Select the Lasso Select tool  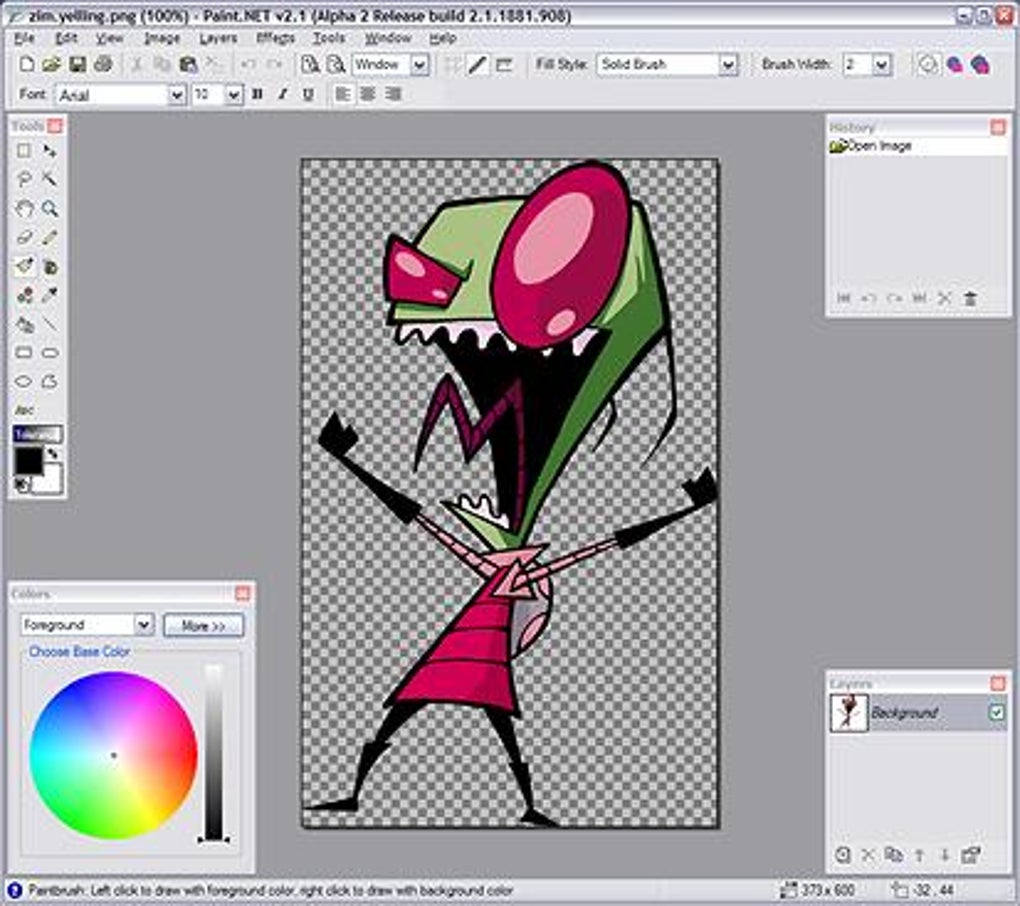24,180
